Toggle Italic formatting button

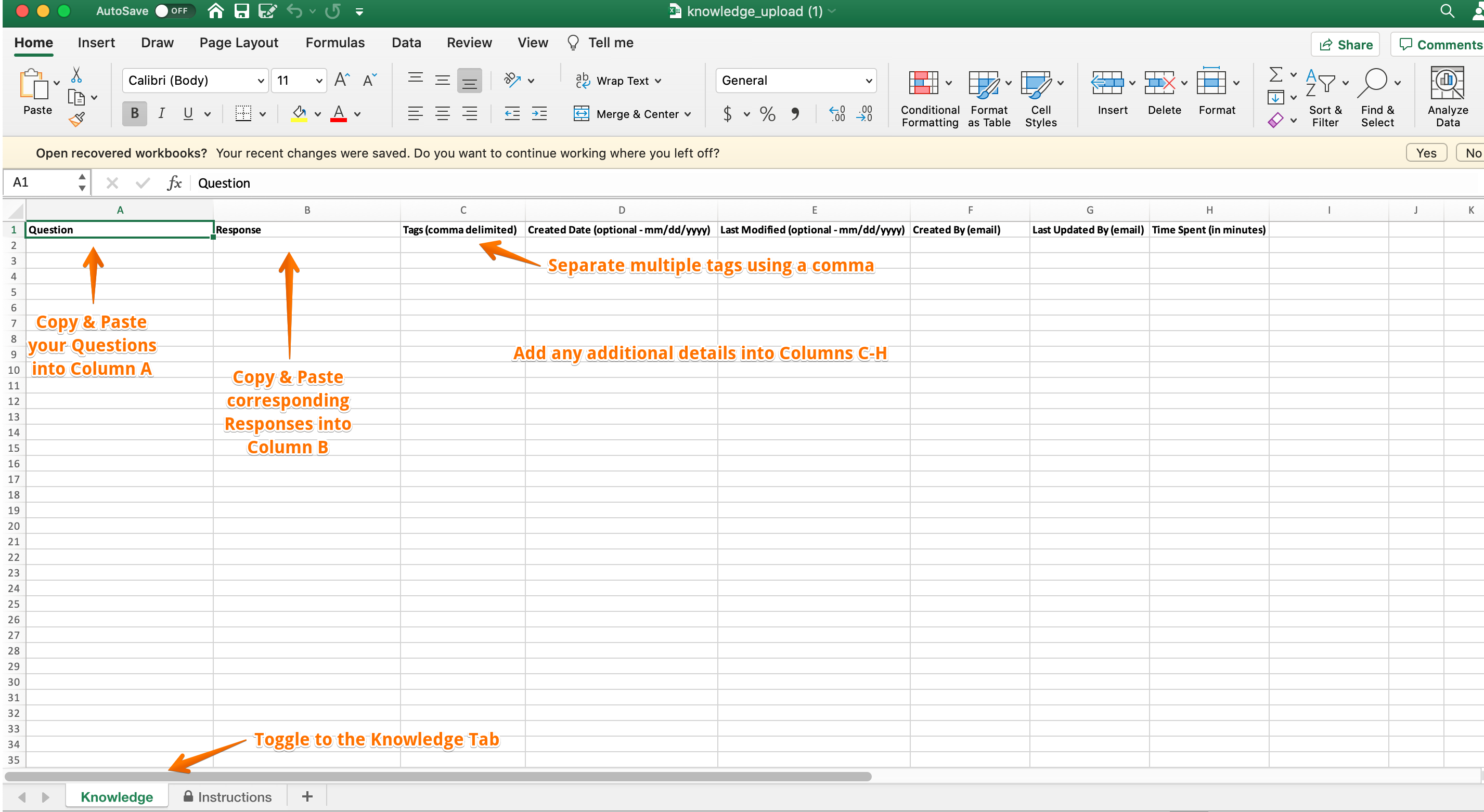pyautogui.click(x=161, y=113)
